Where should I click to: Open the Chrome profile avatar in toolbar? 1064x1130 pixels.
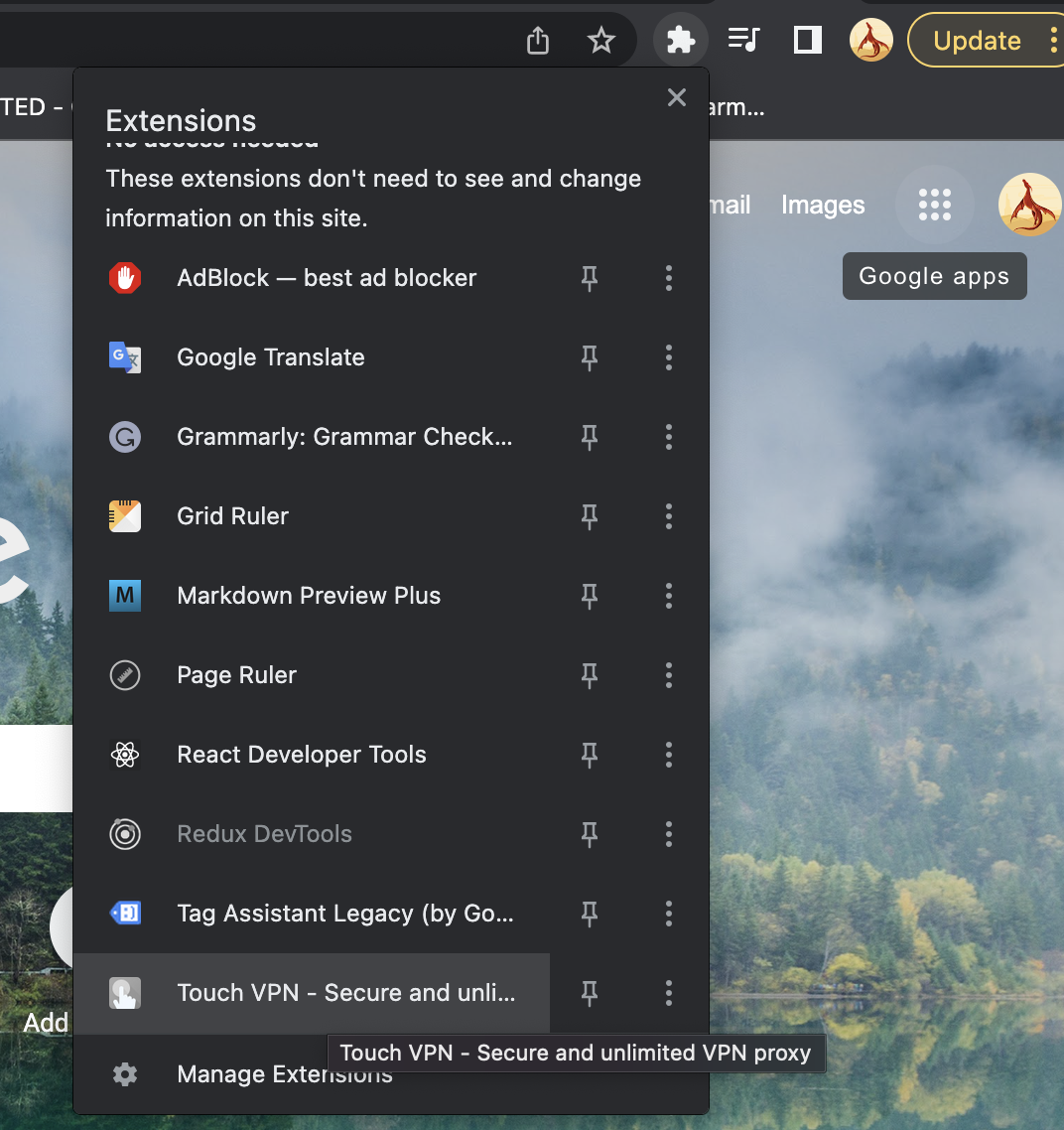tap(870, 41)
